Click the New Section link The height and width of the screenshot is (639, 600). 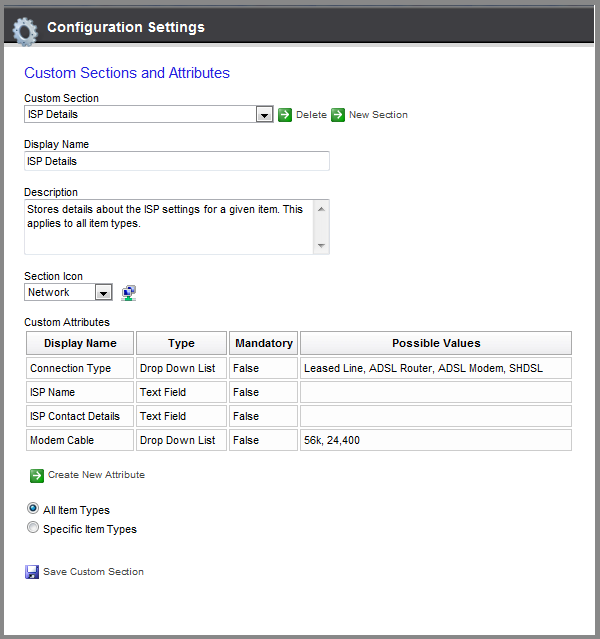(x=378, y=115)
